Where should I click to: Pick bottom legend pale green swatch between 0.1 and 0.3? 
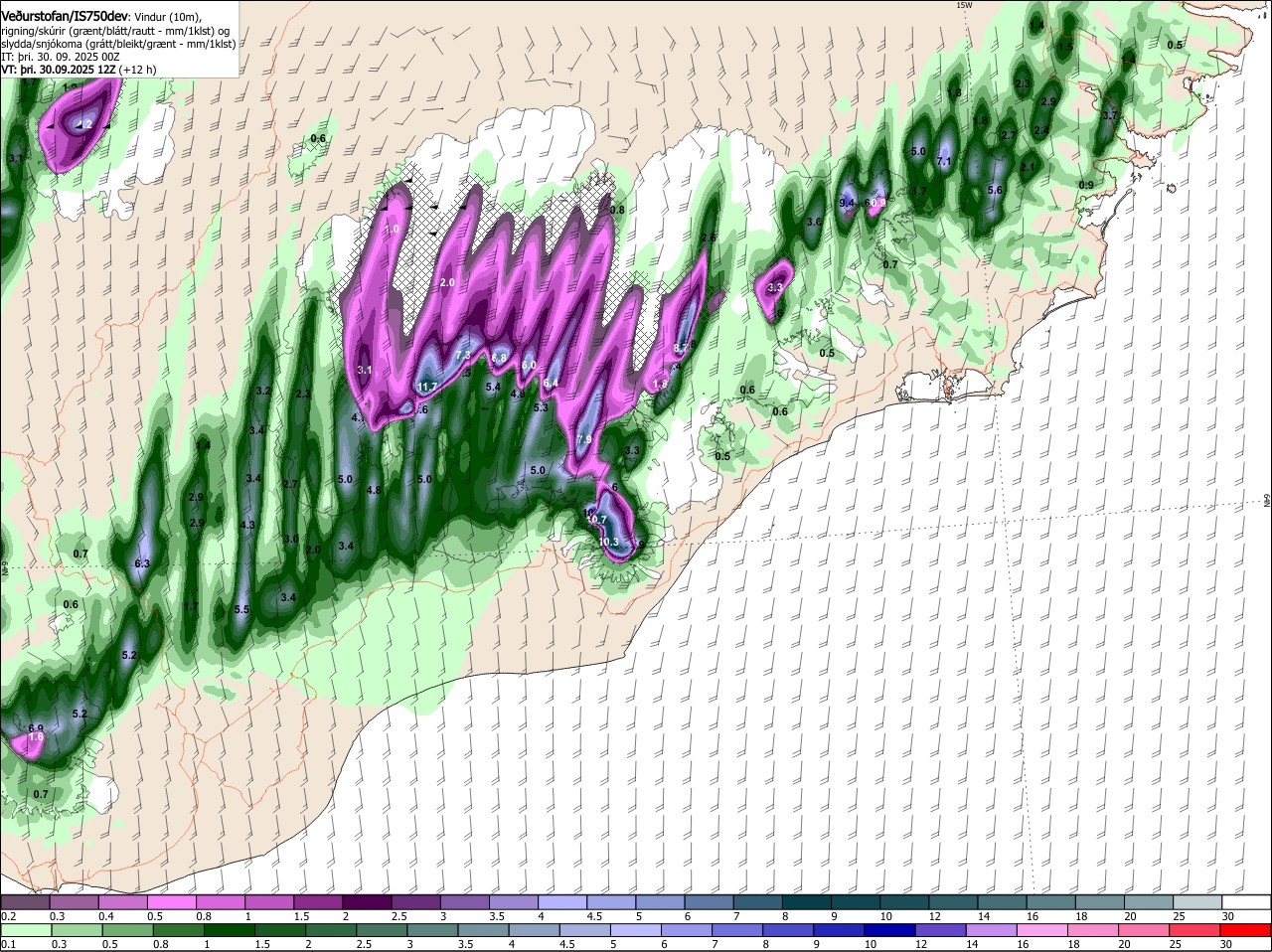point(25,930)
